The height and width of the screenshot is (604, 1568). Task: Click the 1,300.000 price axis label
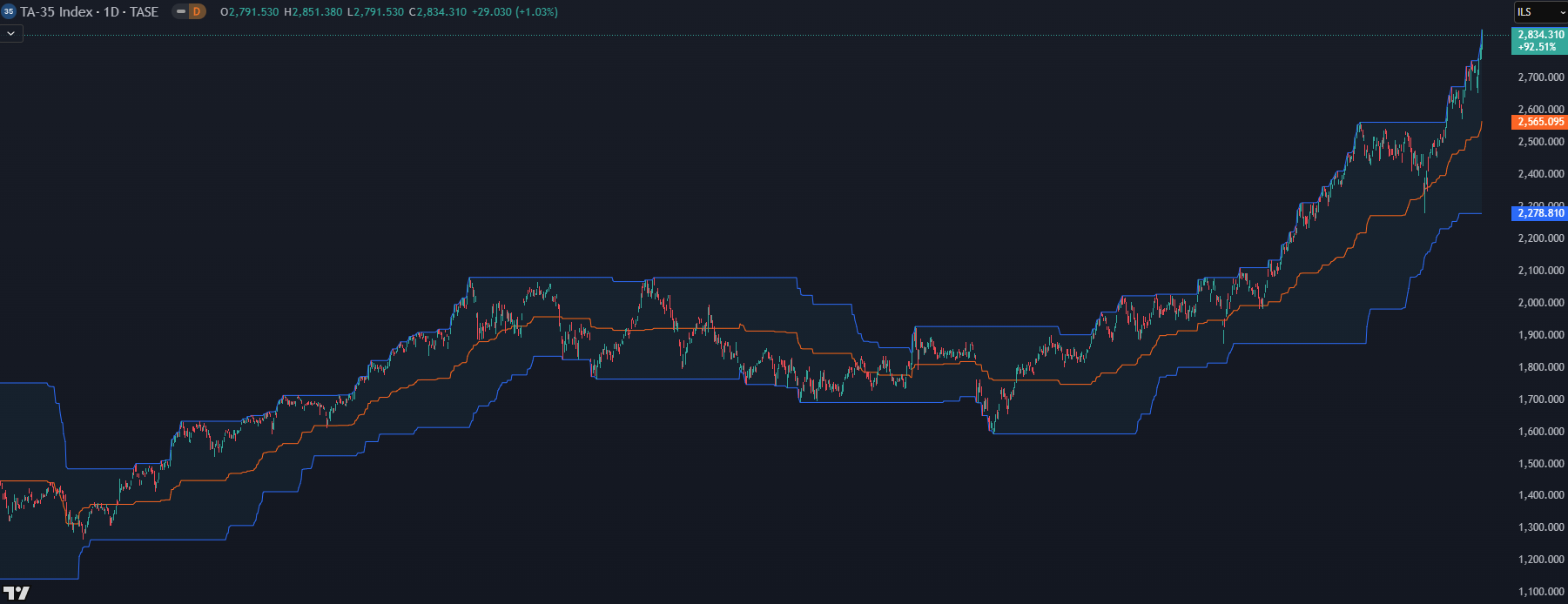click(1541, 527)
